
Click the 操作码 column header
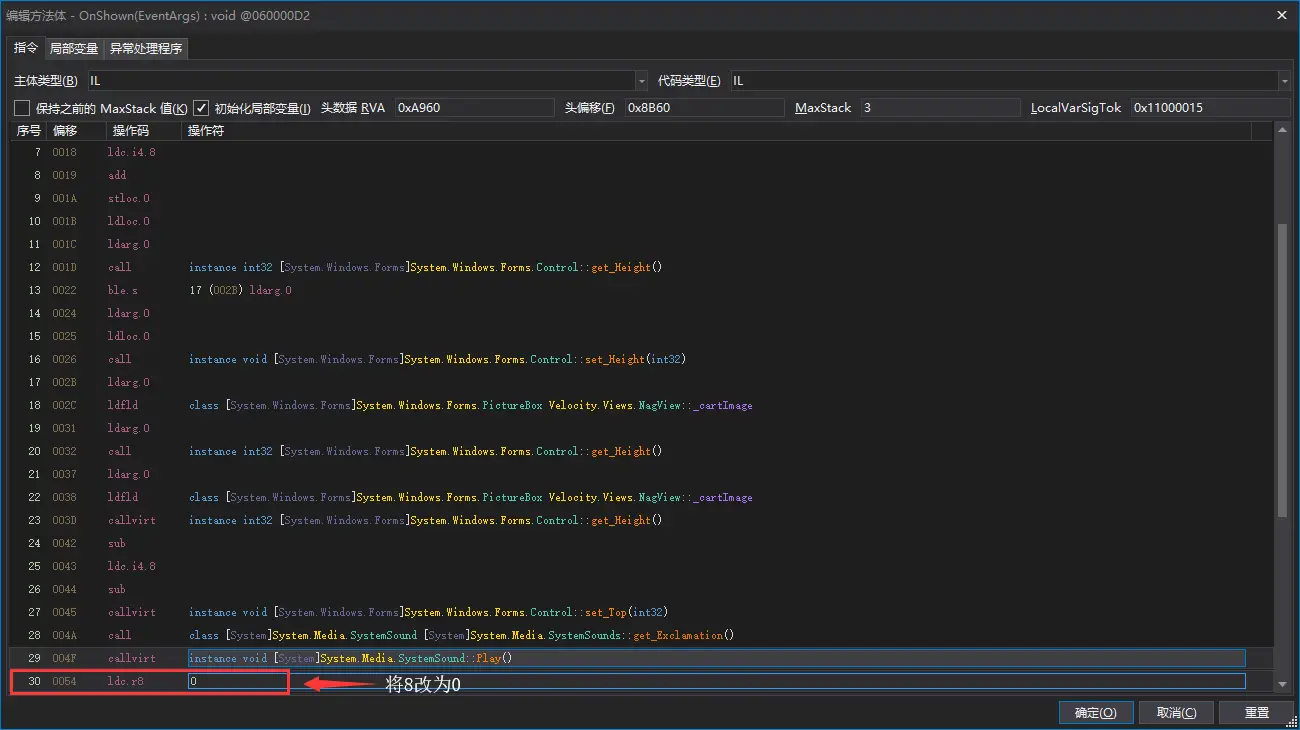pos(131,131)
